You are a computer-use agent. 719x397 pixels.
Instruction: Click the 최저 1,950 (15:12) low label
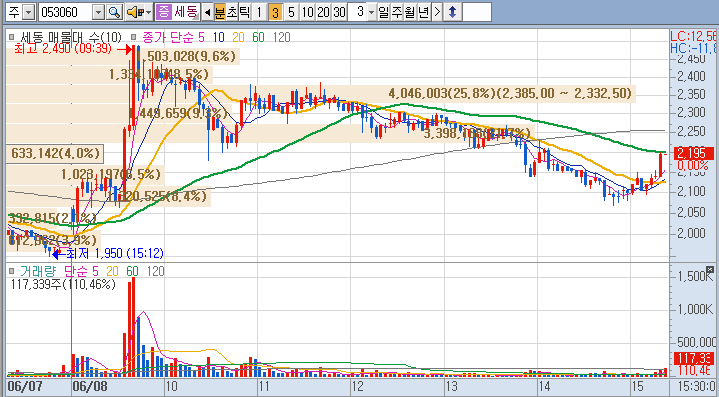115,253
